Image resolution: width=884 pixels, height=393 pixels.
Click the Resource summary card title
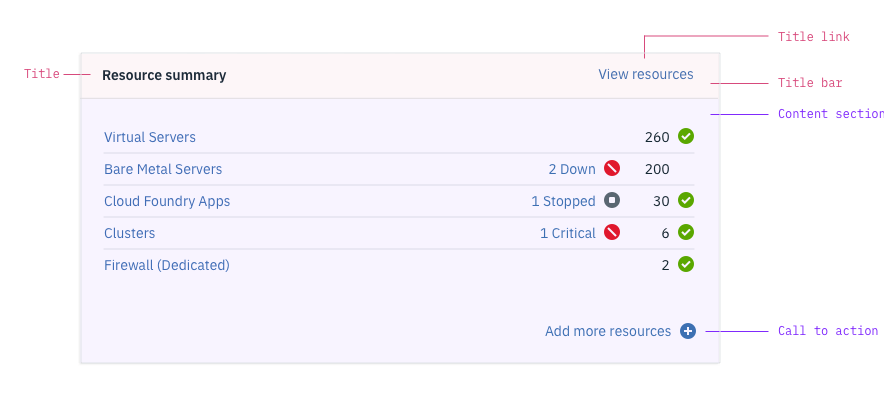click(164, 76)
